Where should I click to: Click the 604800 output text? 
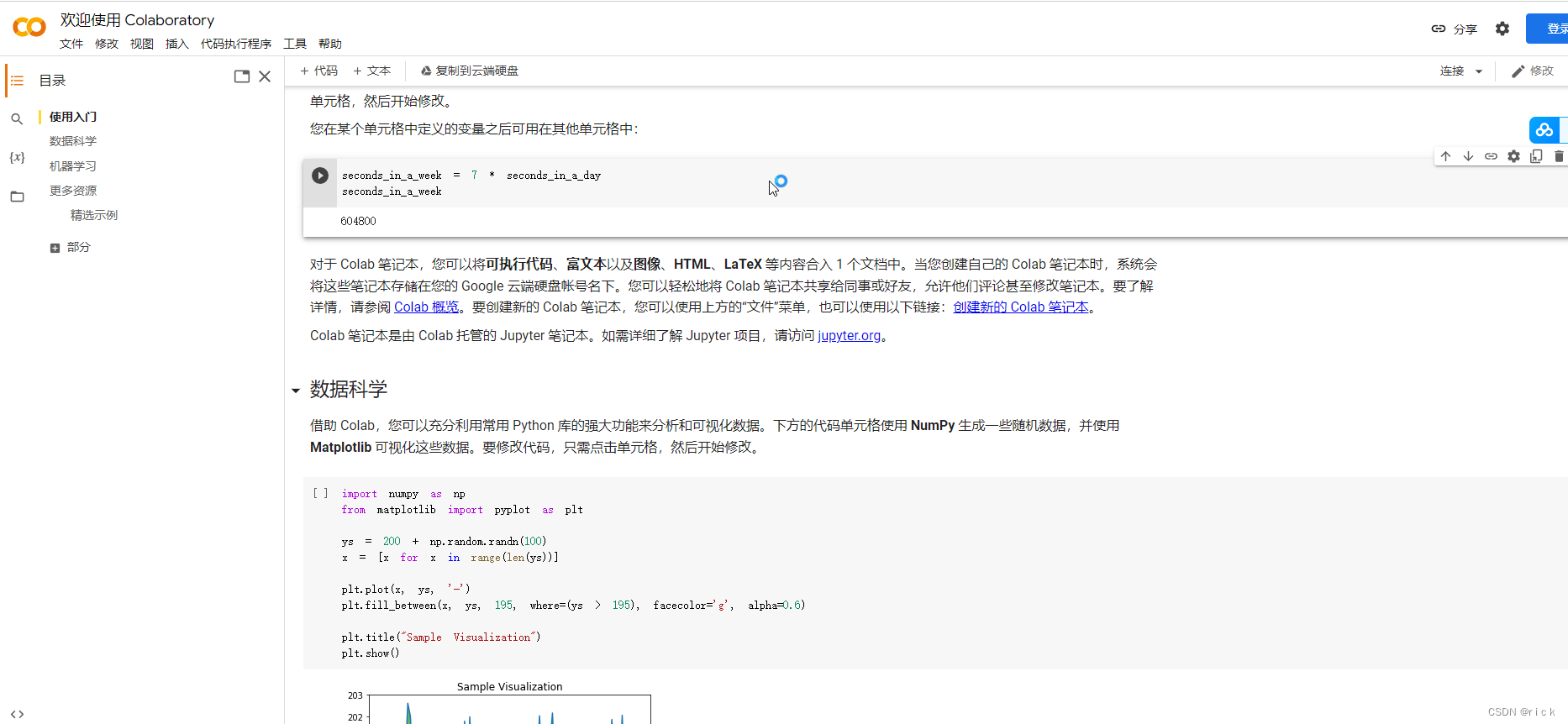(358, 221)
